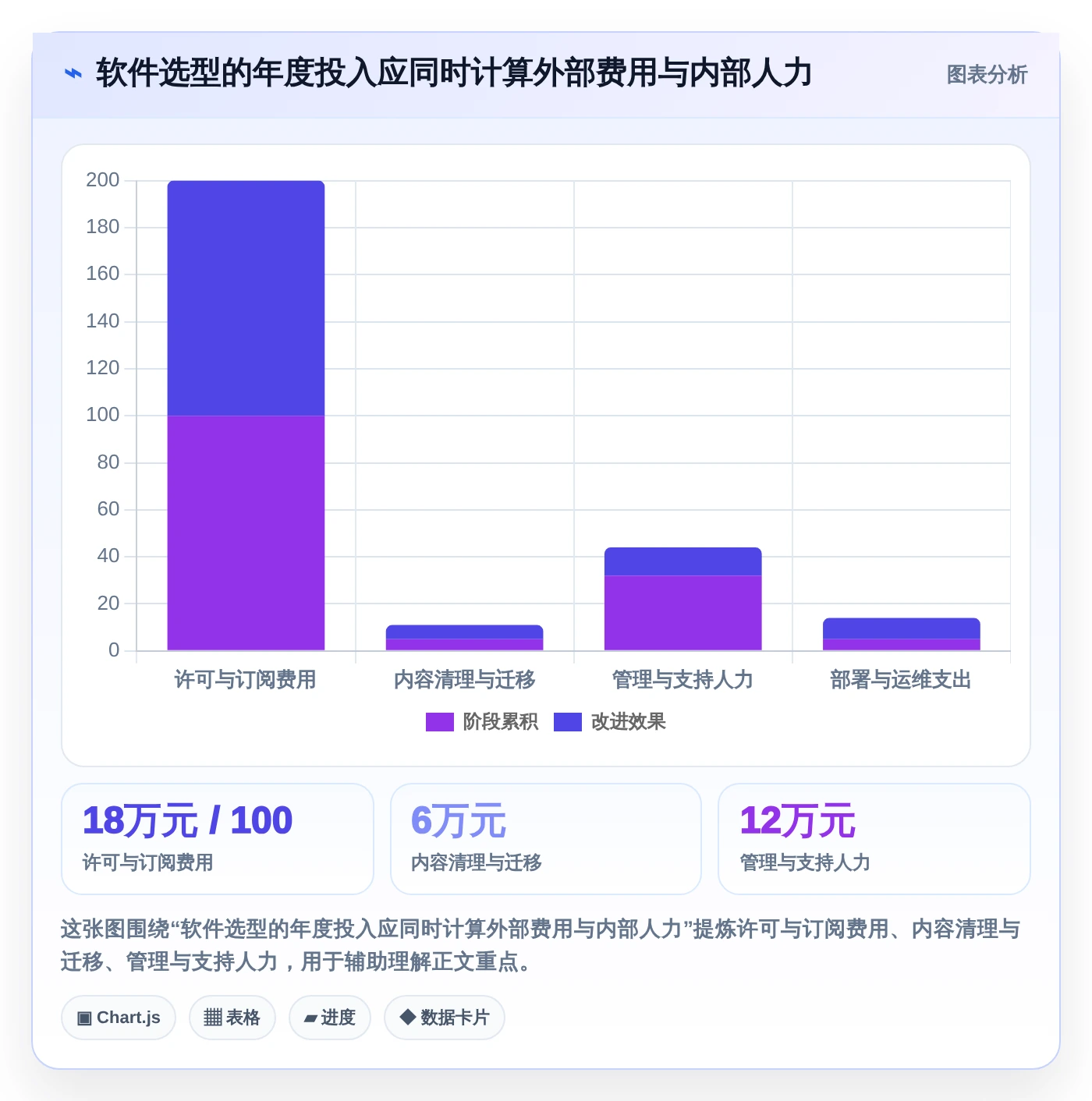
Task: Click the 改进效果 legend label
Action: tap(629, 722)
